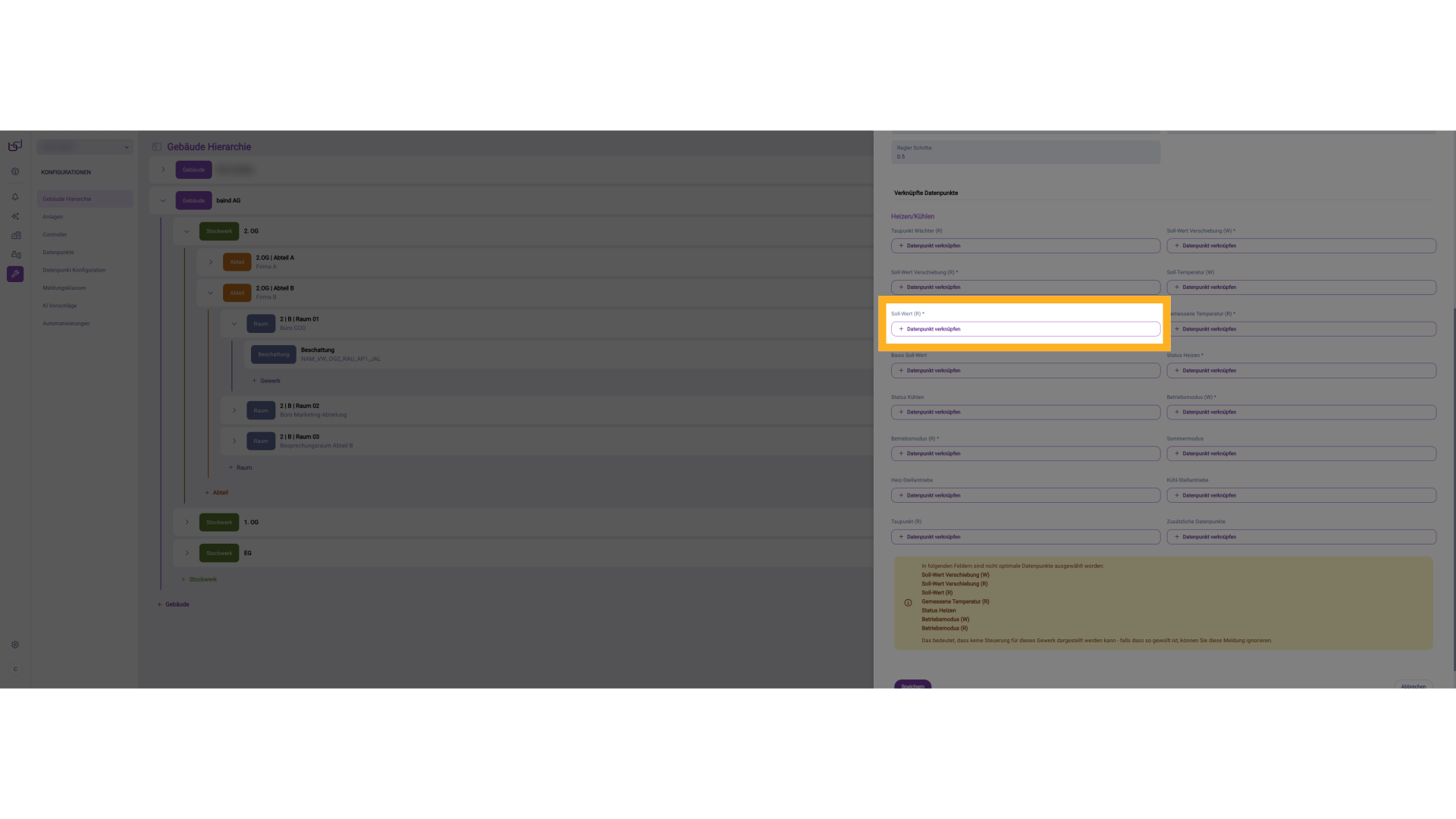The width and height of the screenshot is (1456, 819).
Task: Click the wrench configuration icon
Action: coord(15,274)
